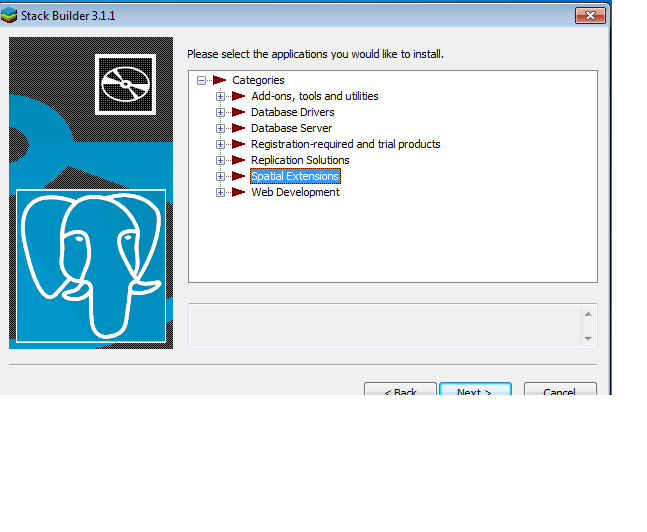Click the Stack Builder title bar icon
The height and width of the screenshot is (532, 647).
pyautogui.click(x=9, y=16)
